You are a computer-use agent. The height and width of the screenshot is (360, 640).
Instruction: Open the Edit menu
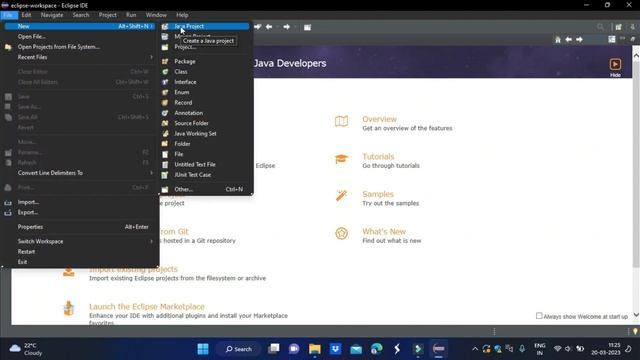[x=27, y=15]
